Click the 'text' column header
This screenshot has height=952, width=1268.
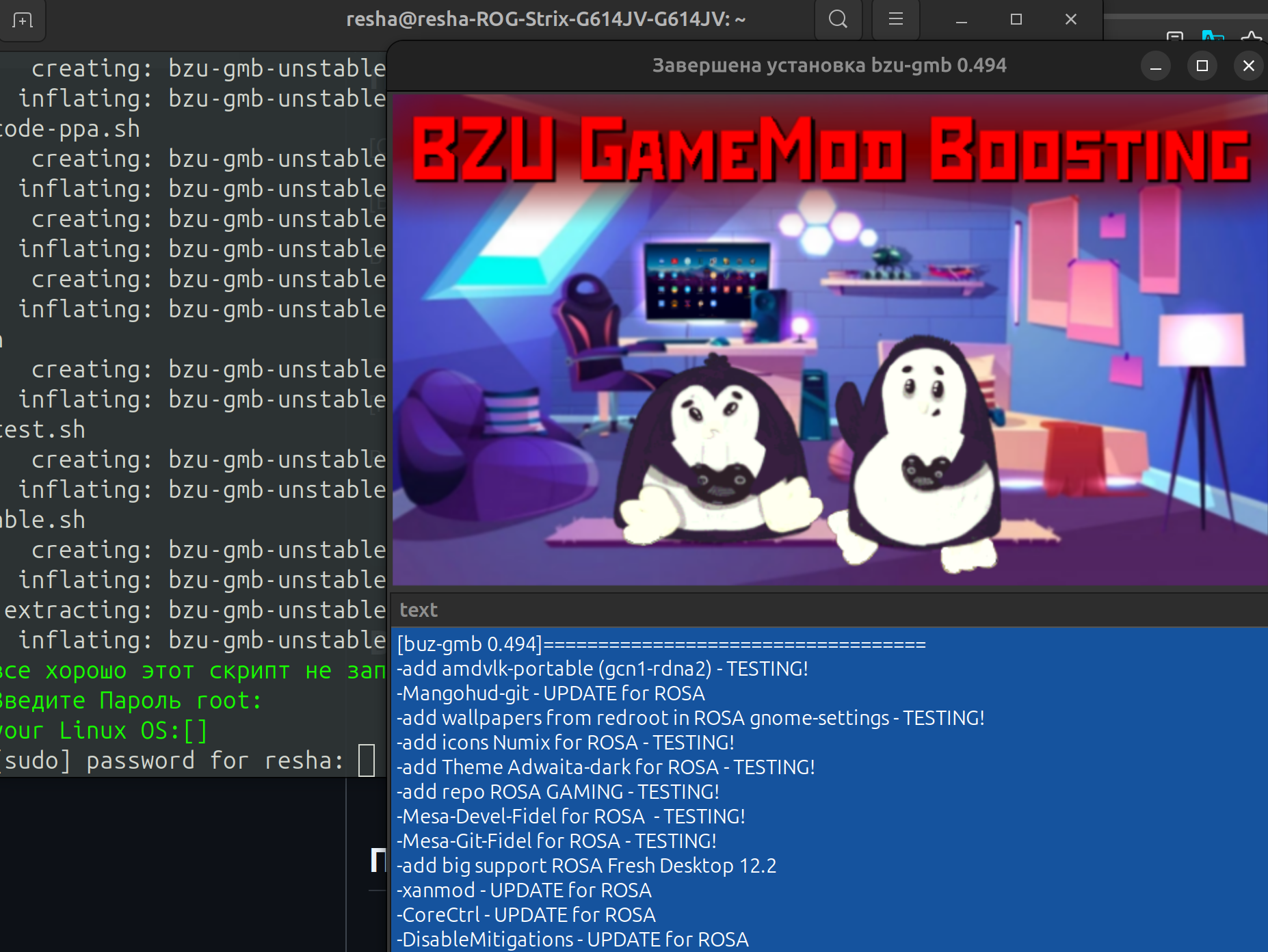(830, 610)
